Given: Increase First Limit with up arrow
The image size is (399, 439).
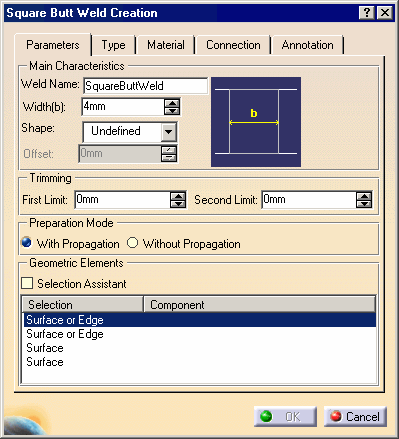Looking at the screenshot, I should 178,196.
